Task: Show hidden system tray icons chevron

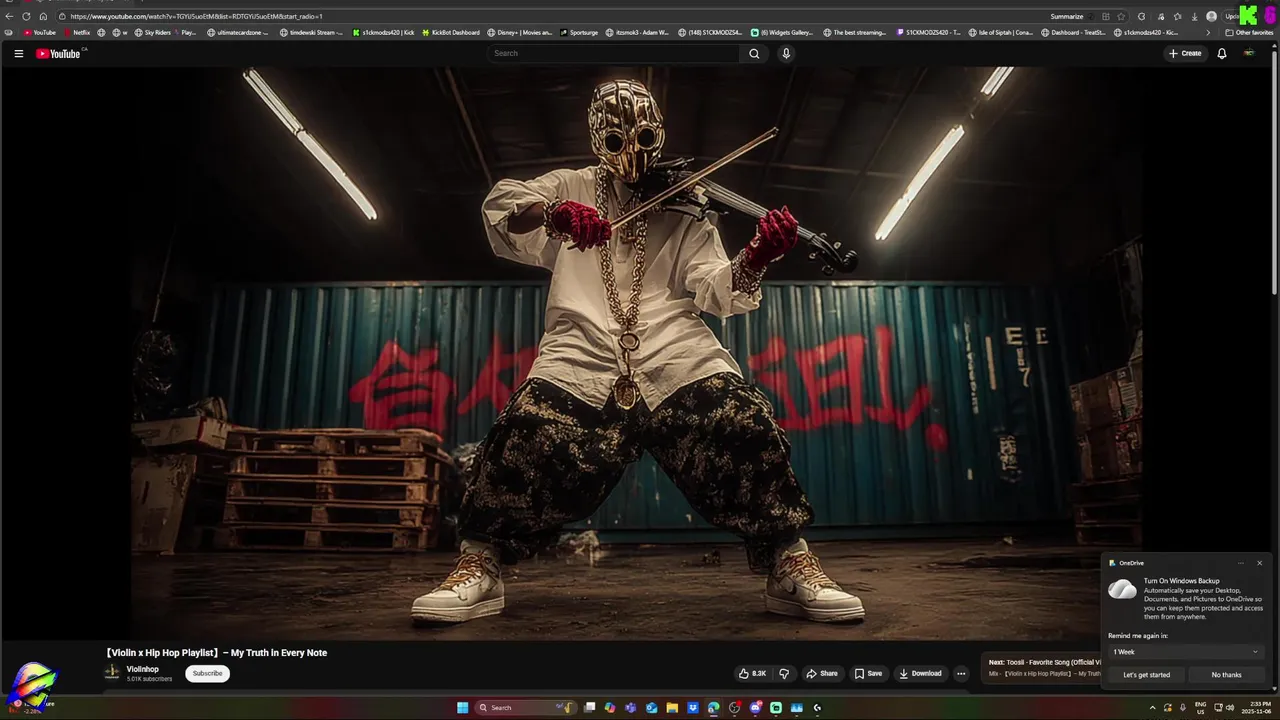Action: [1152, 707]
